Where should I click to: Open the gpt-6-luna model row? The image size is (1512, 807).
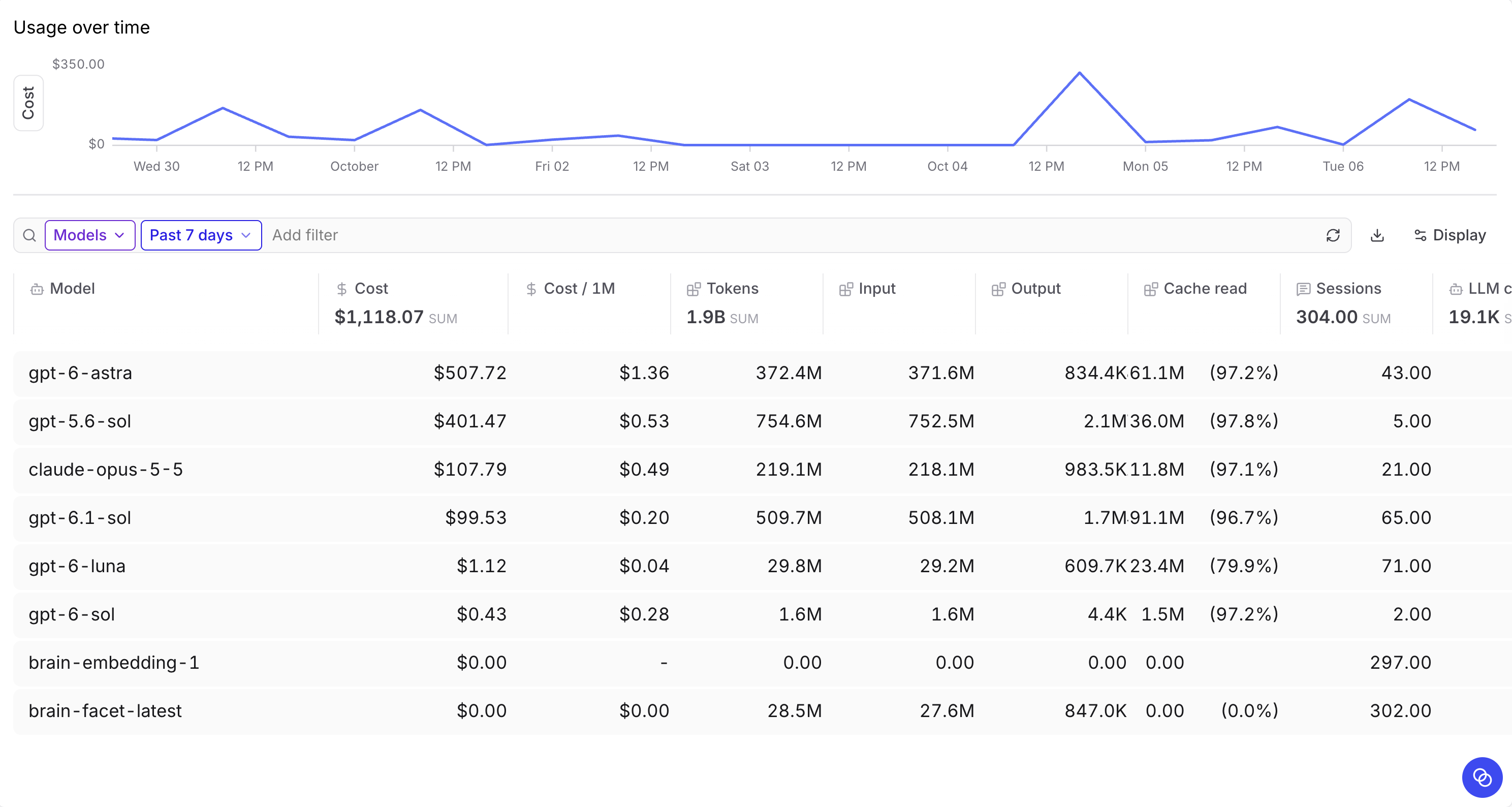point(763,566)
